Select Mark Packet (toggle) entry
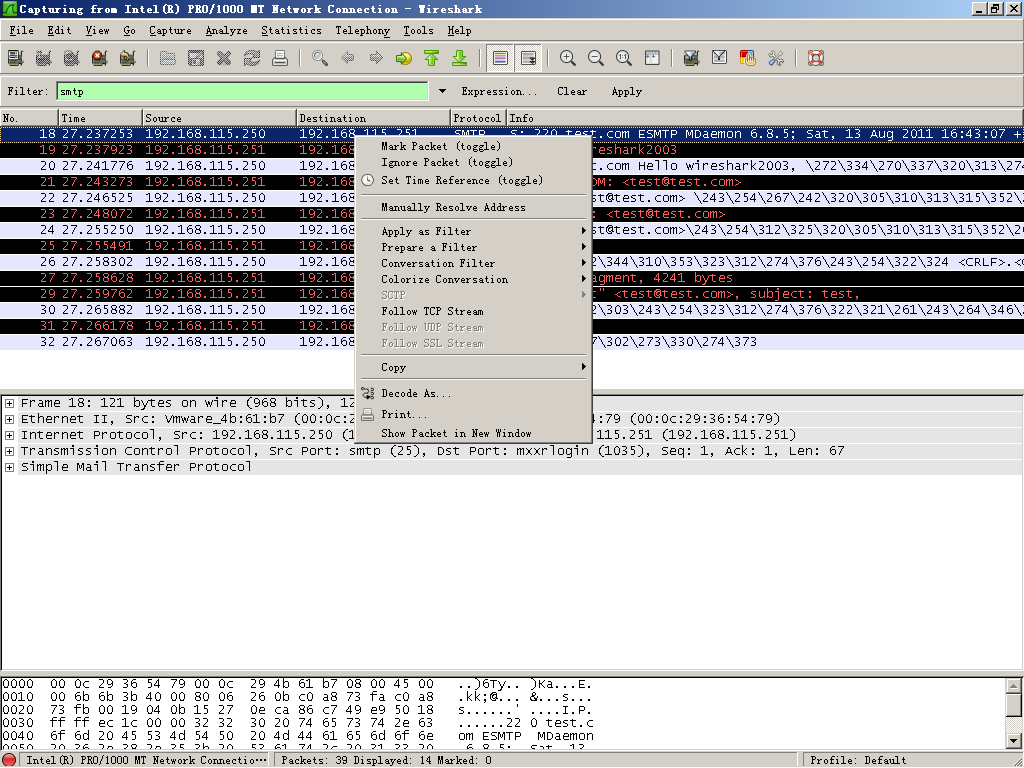Viewport: 1024px width, 768px height. click(474, 146)
